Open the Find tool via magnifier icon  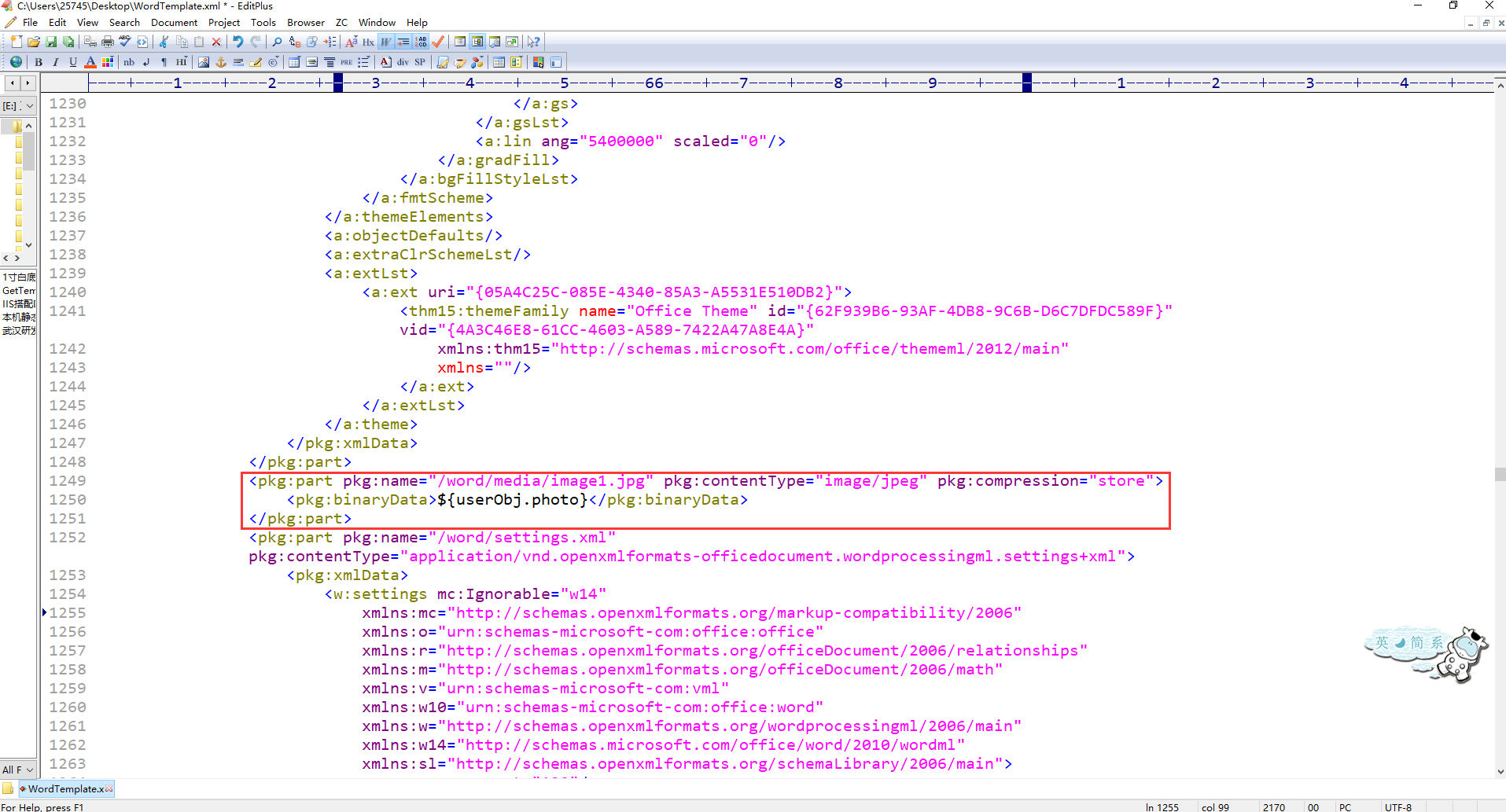pos(277,41)
